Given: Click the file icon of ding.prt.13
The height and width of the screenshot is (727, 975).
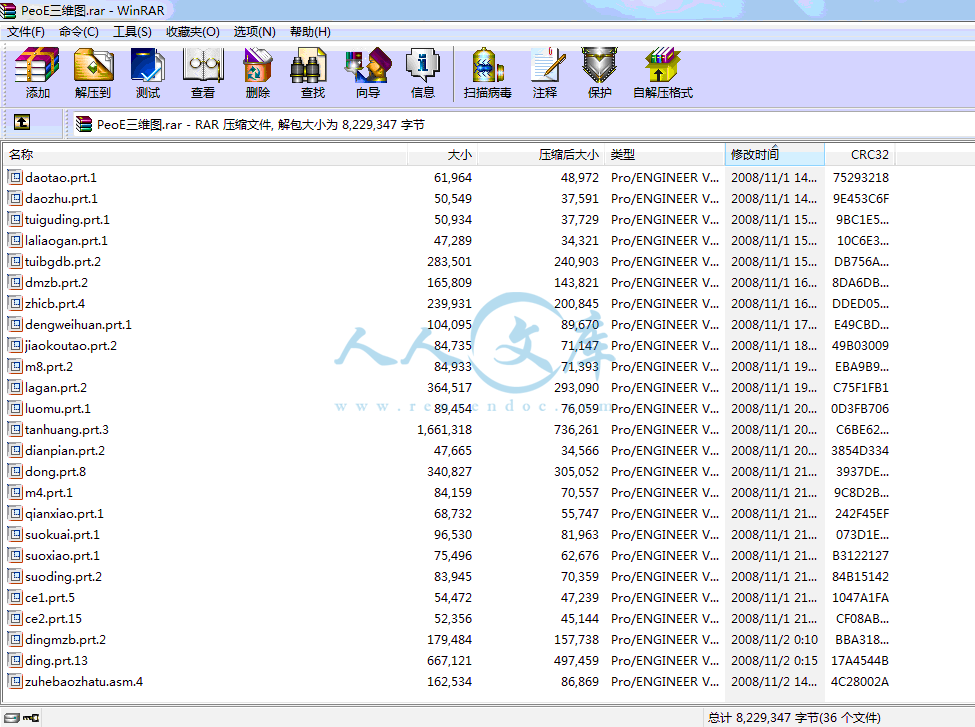Looking at the screenshot, I should [x=15, y=660].
